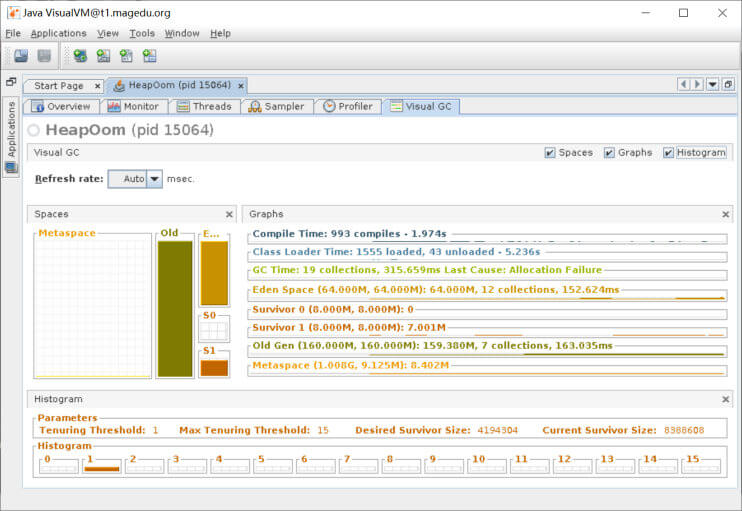
Task: Click the Eden space bar
Action: 214,273
